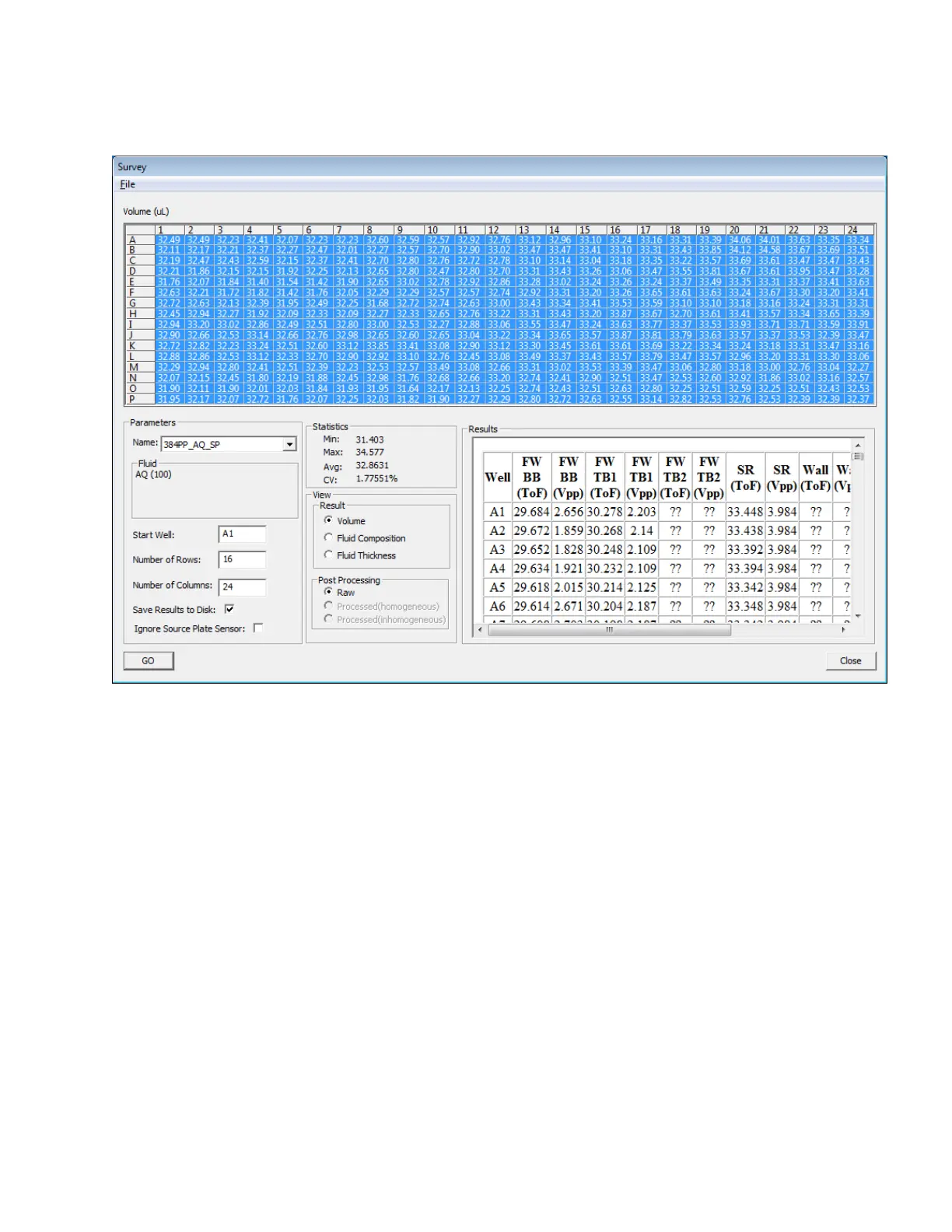Open the File menu
Screen dimensions: 952x1232
pos(128,184)
